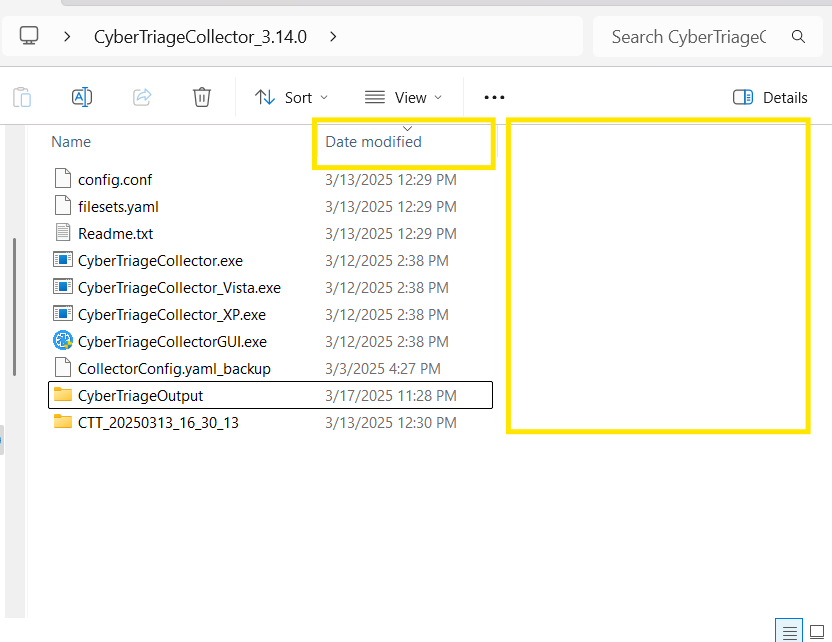Select CyberTriageCollectorGUI.exe file icon
The width and height of the screenshot is (832, 642).
pos(63,341)
